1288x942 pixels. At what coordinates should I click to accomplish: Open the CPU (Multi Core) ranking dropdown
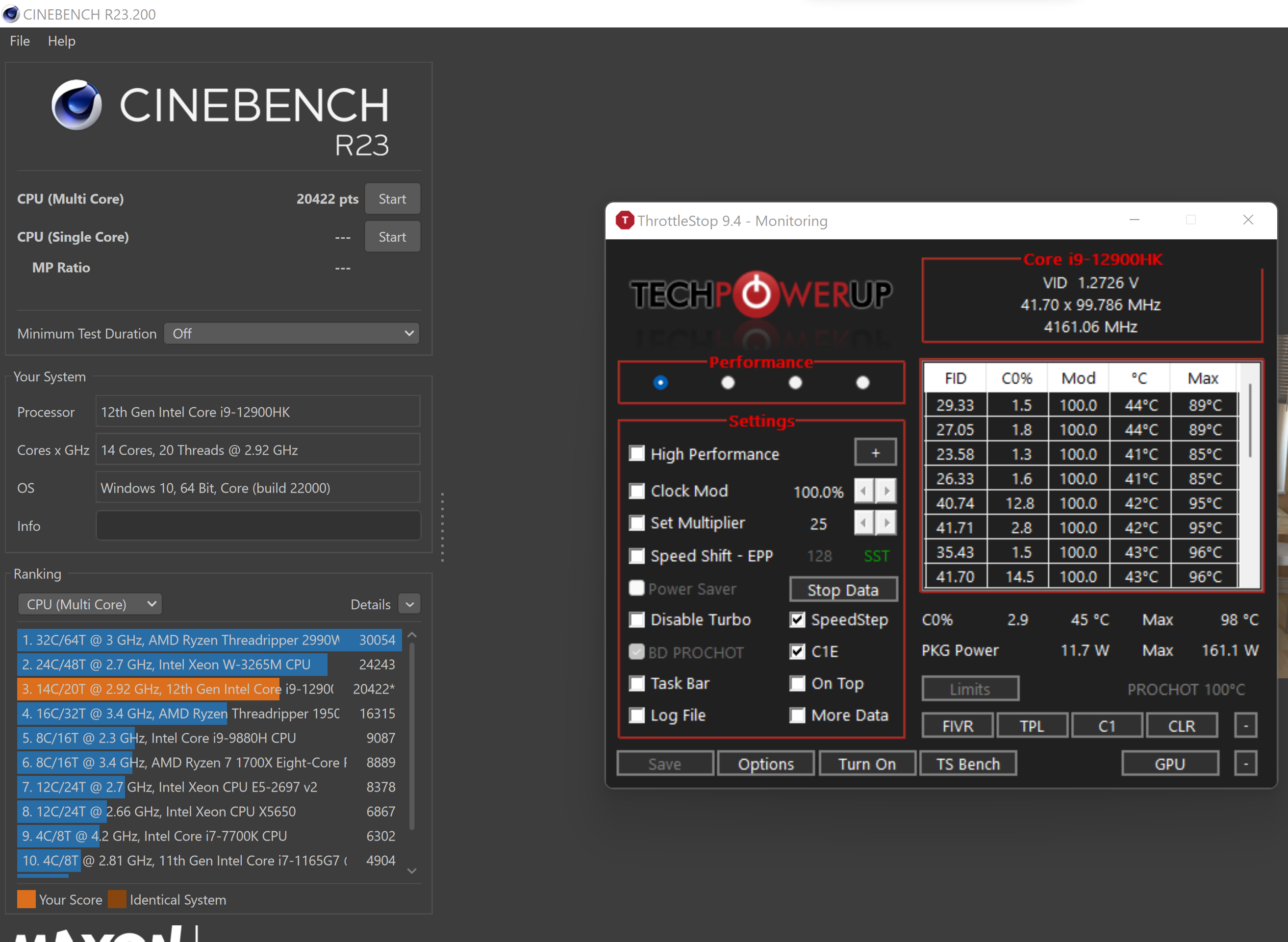pyautogui.click(x=90, y=604)
